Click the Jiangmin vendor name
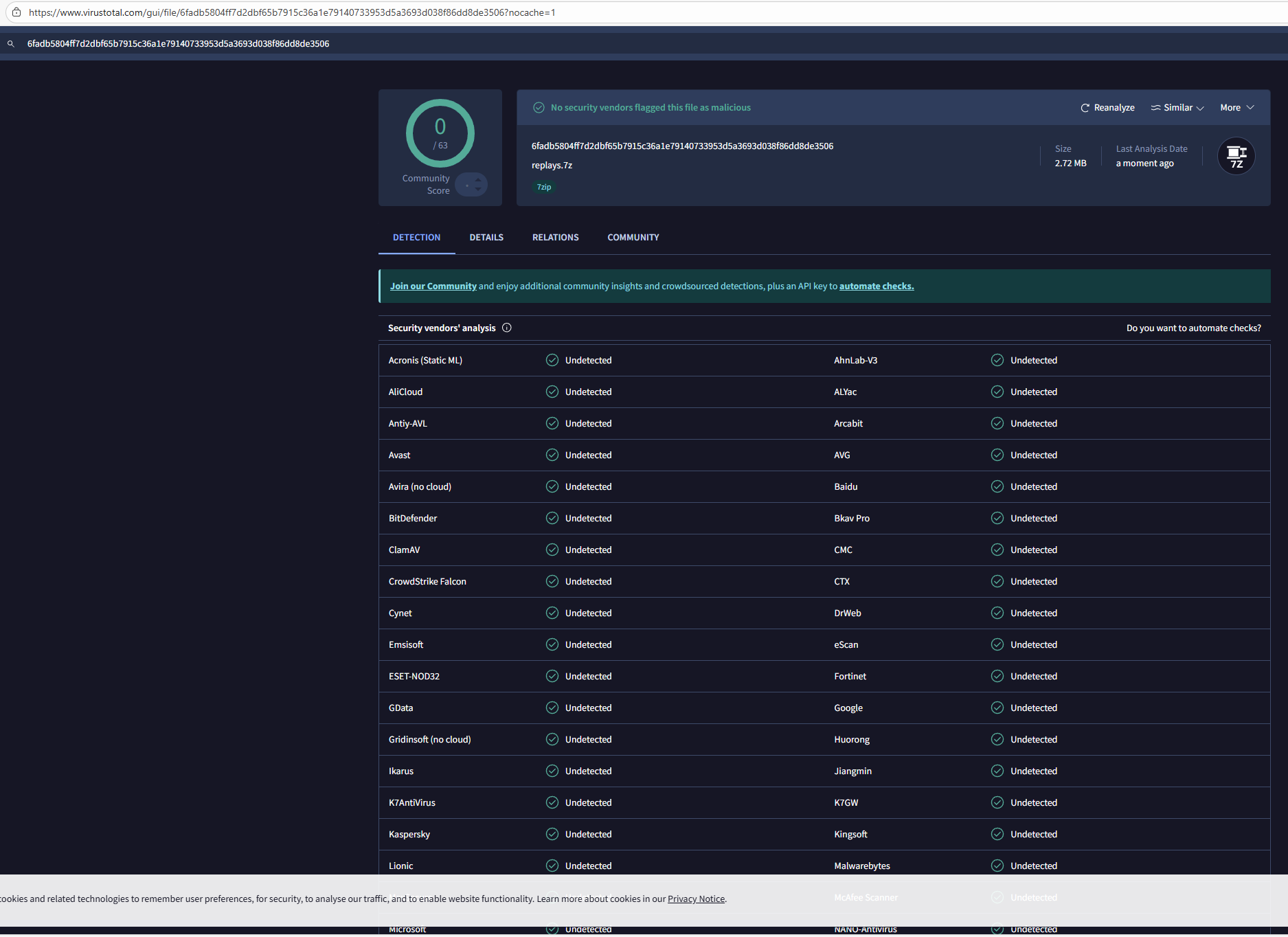Image resolution: width=1288 pixels, height=937 pixels. coord(853,771)
